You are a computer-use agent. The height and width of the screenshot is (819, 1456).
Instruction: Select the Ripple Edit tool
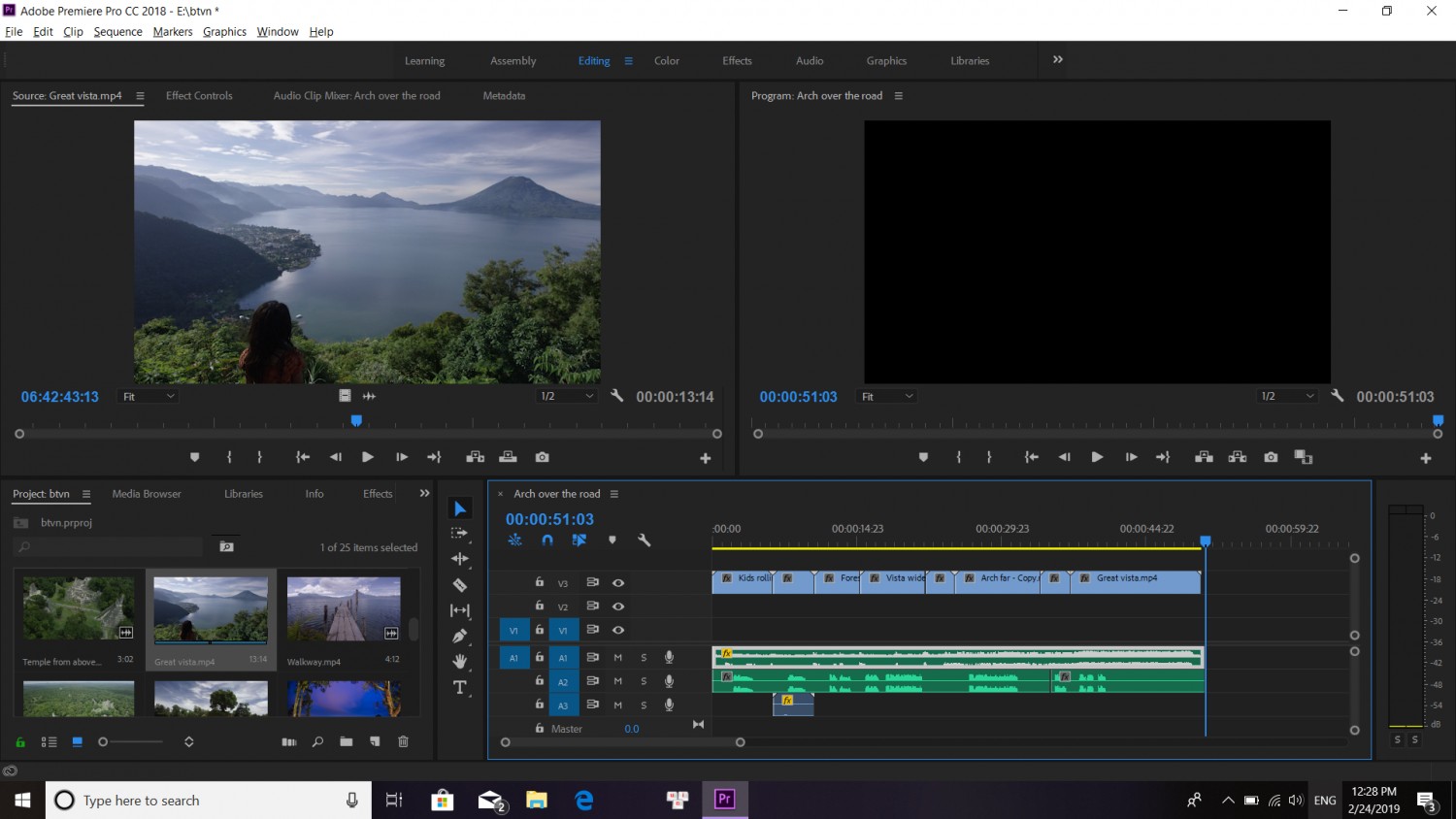point(460,559)
